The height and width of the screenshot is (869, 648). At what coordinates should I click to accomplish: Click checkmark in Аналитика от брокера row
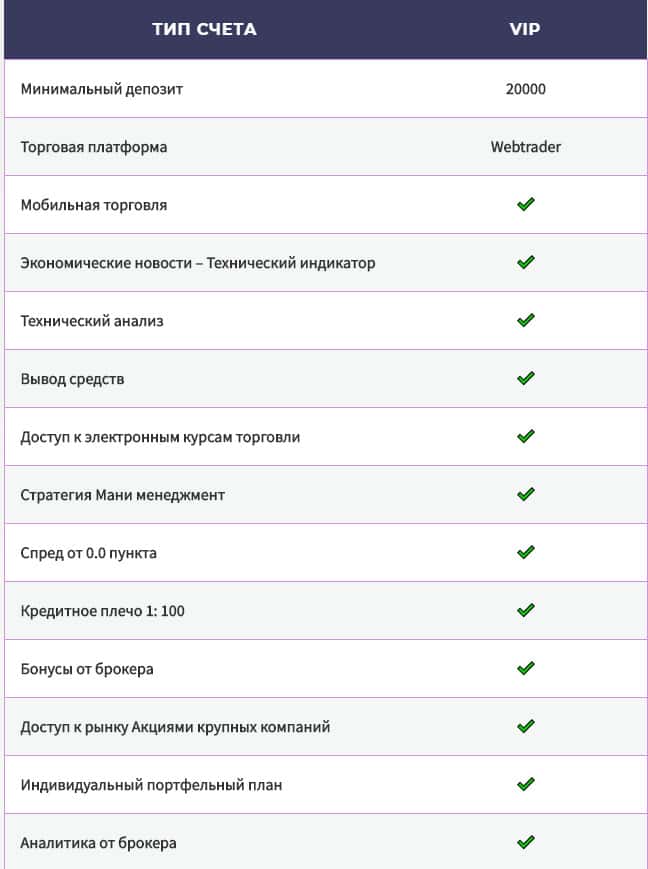[x=525, y=842]
